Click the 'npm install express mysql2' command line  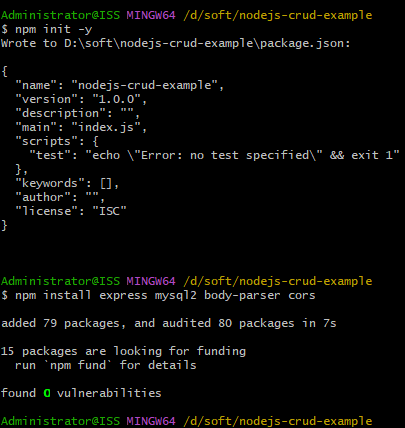tap(158, 295)
